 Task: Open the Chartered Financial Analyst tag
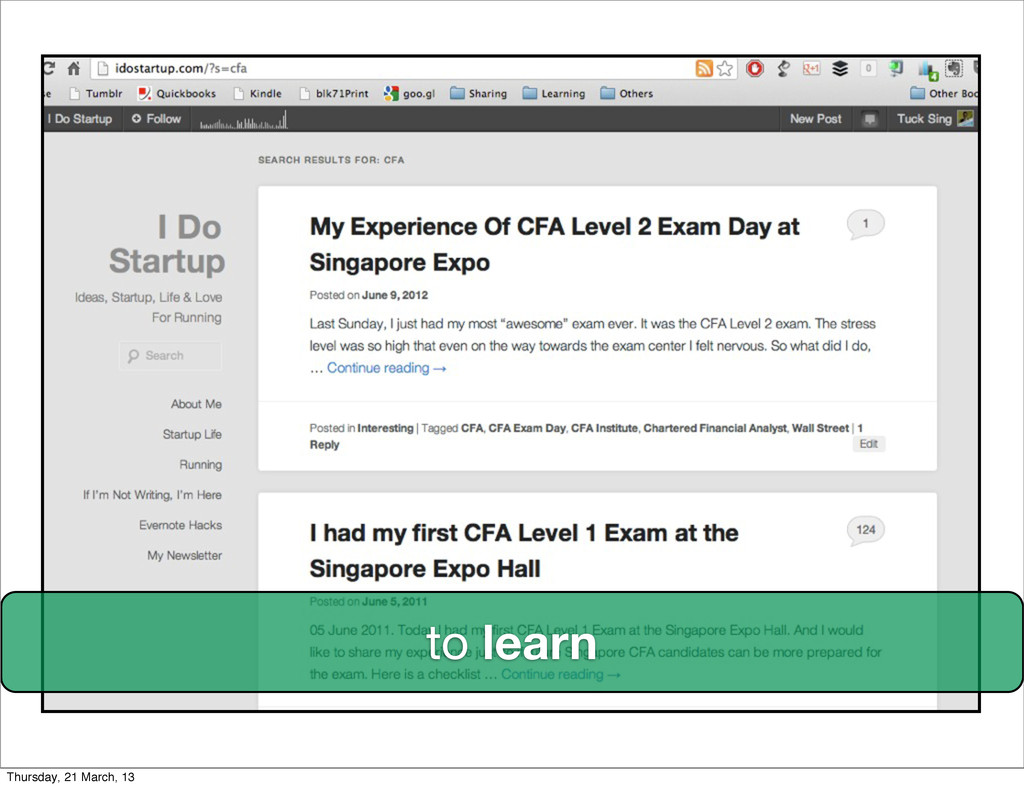715,428
